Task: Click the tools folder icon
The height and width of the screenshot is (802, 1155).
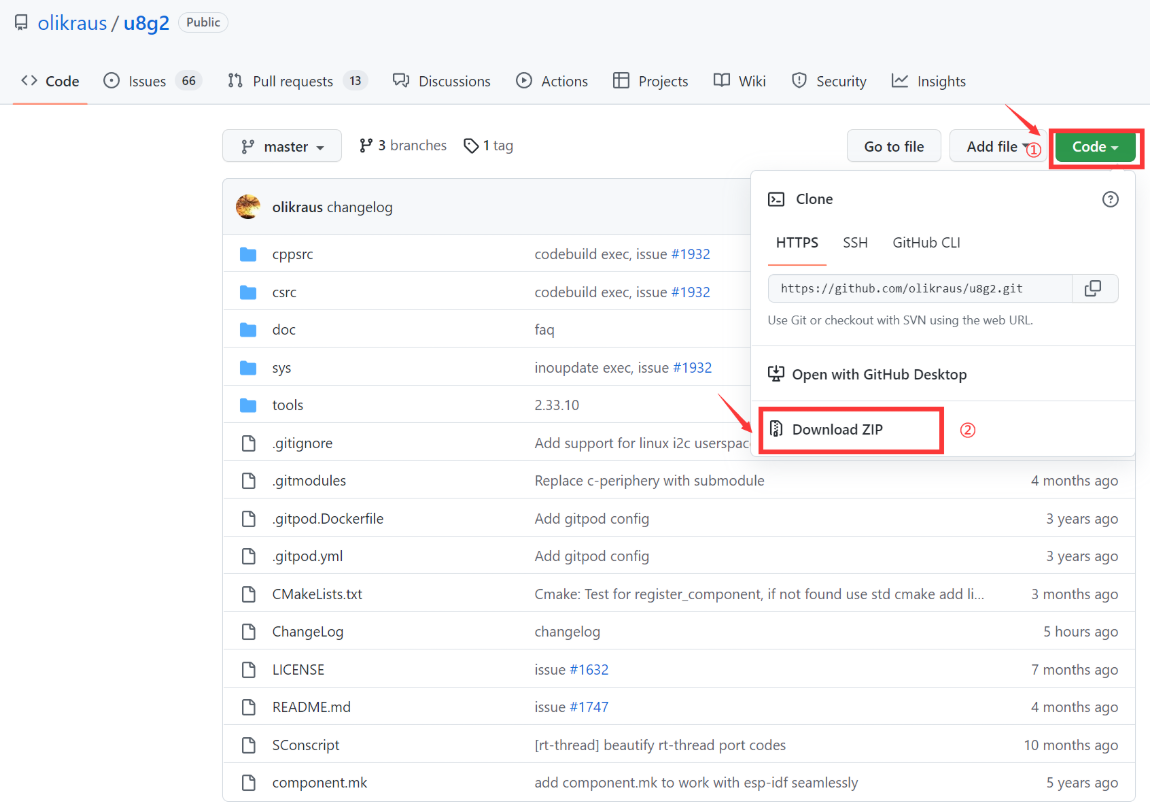Action: coord(248,405)
